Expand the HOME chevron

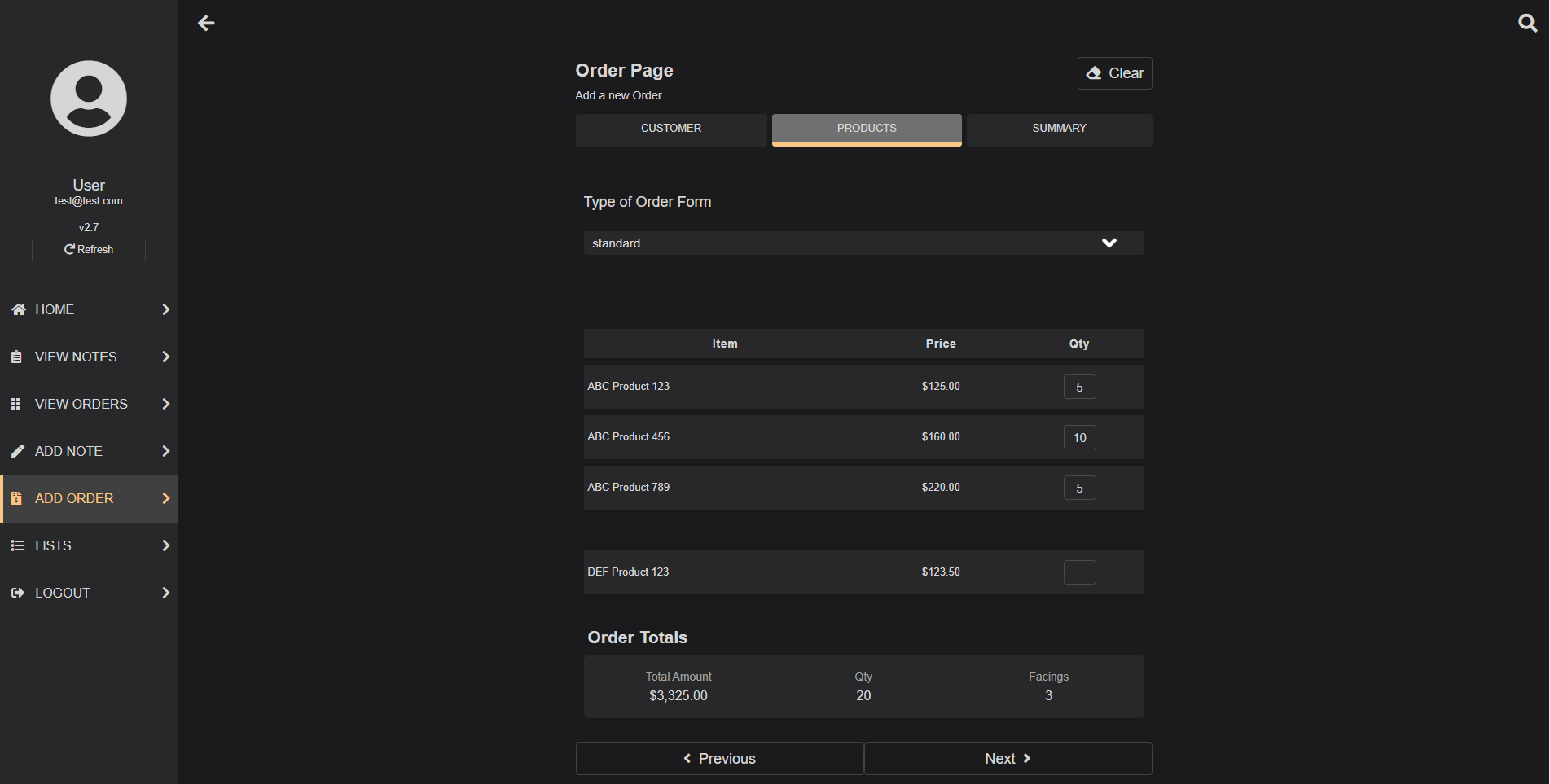[x=165, y=309]
